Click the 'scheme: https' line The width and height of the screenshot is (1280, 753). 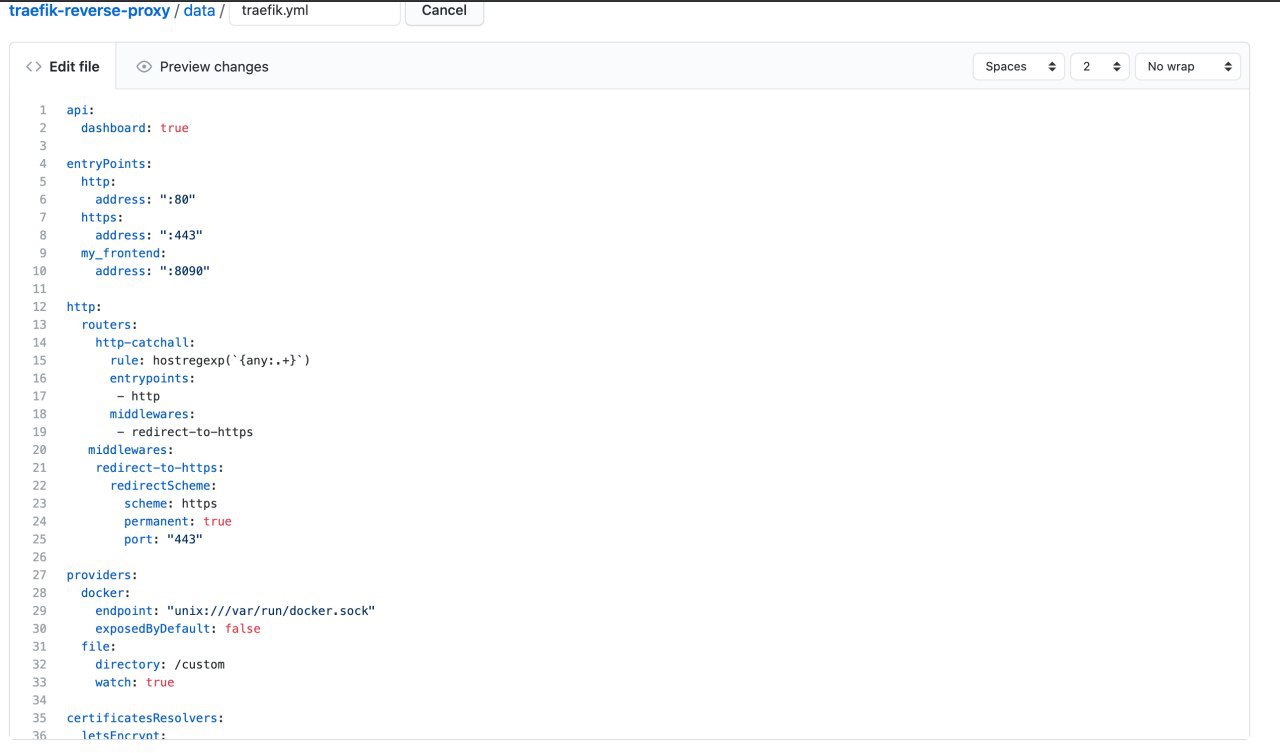170,504
